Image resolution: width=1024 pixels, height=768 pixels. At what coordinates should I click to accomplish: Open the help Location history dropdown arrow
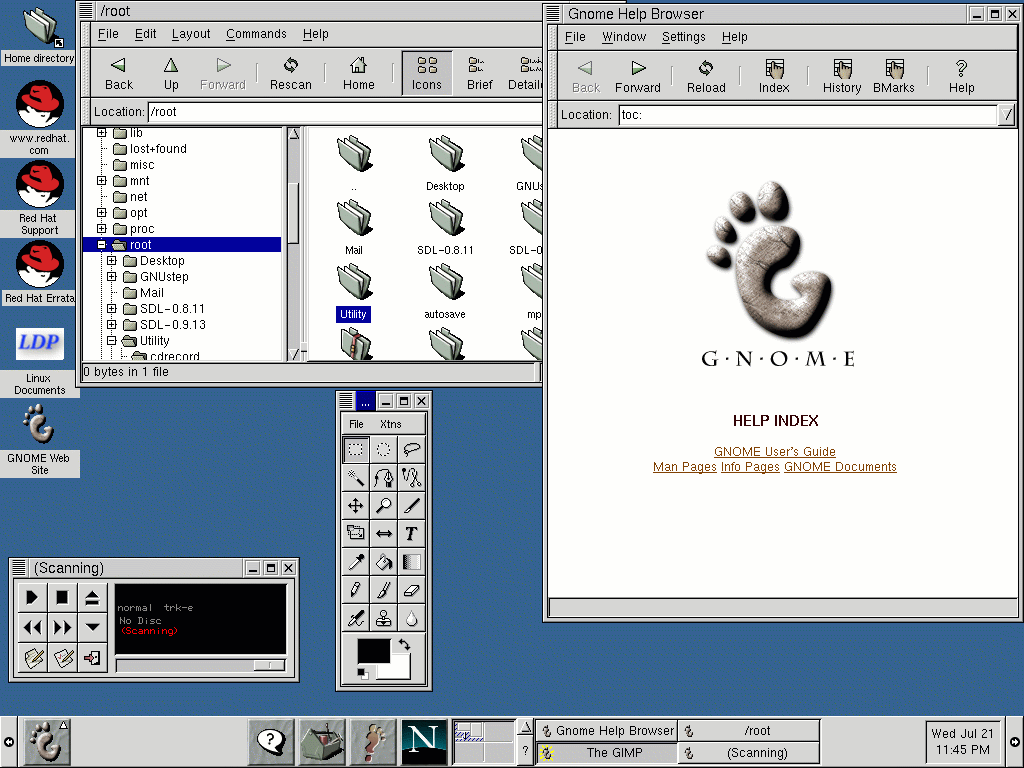pyautogui.click(x=1006, y=115)
